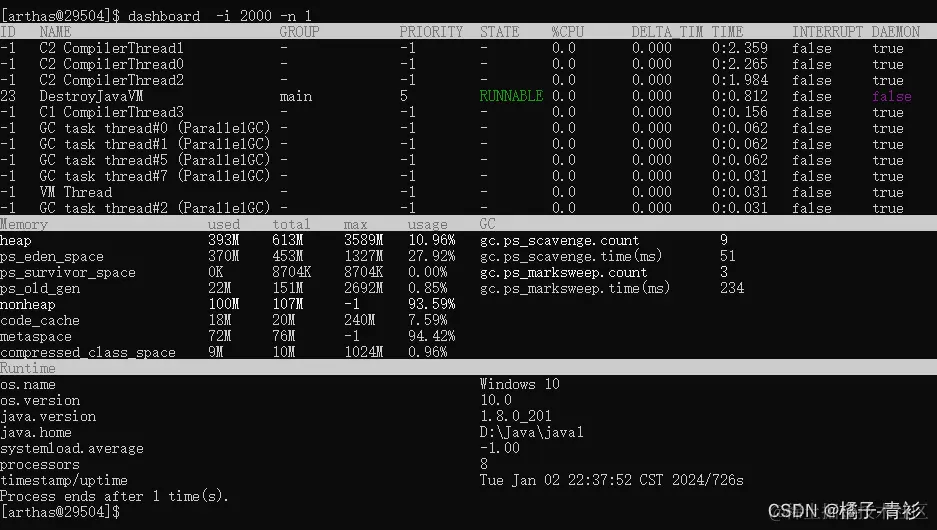Image resolution: width=937 pixels, height=530 pixels.
Task: Click the nonheap usage value '93.59%'
Action: [431, 304]
